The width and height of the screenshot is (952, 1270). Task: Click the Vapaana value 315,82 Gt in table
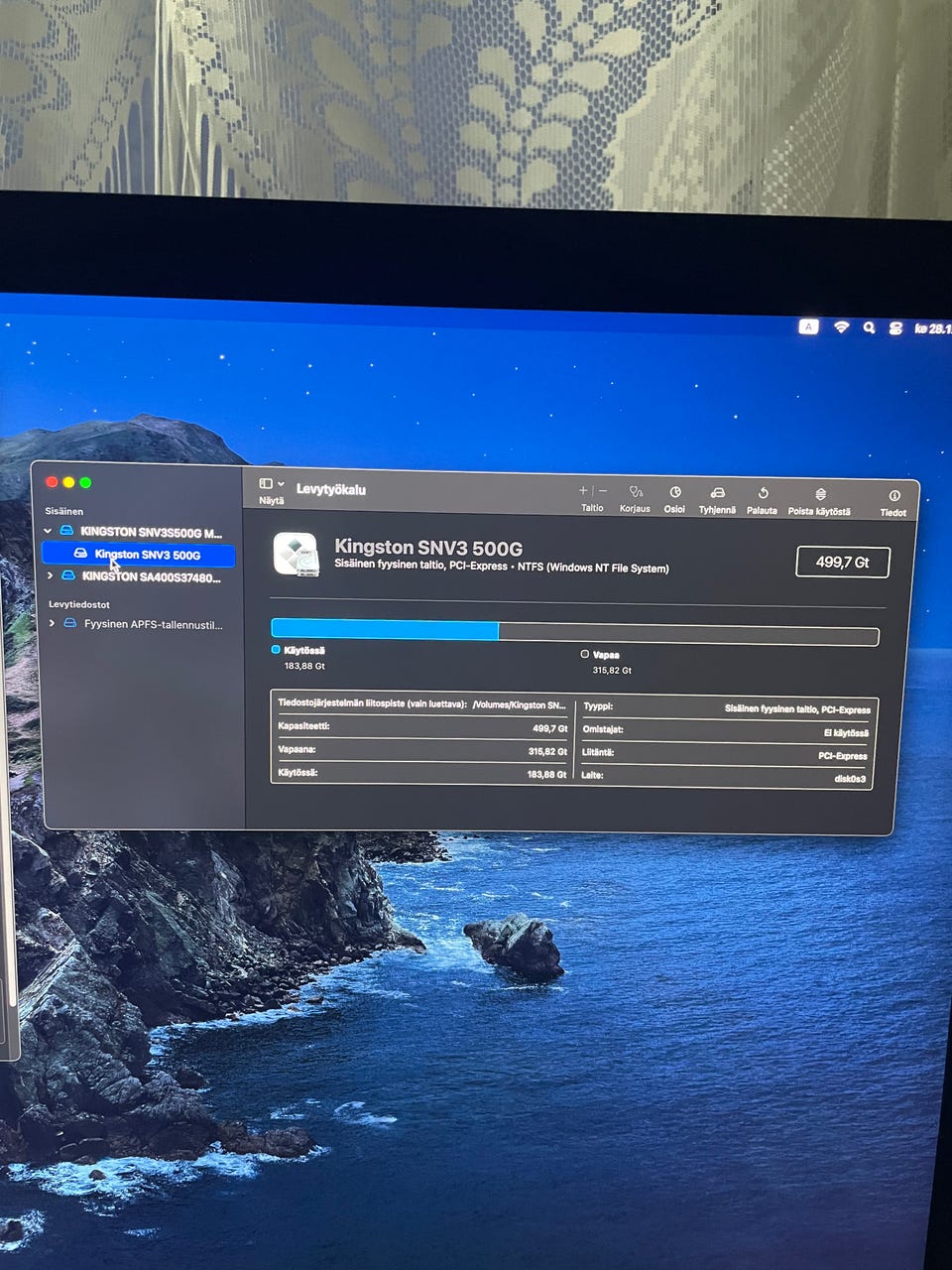click(547, 751)
